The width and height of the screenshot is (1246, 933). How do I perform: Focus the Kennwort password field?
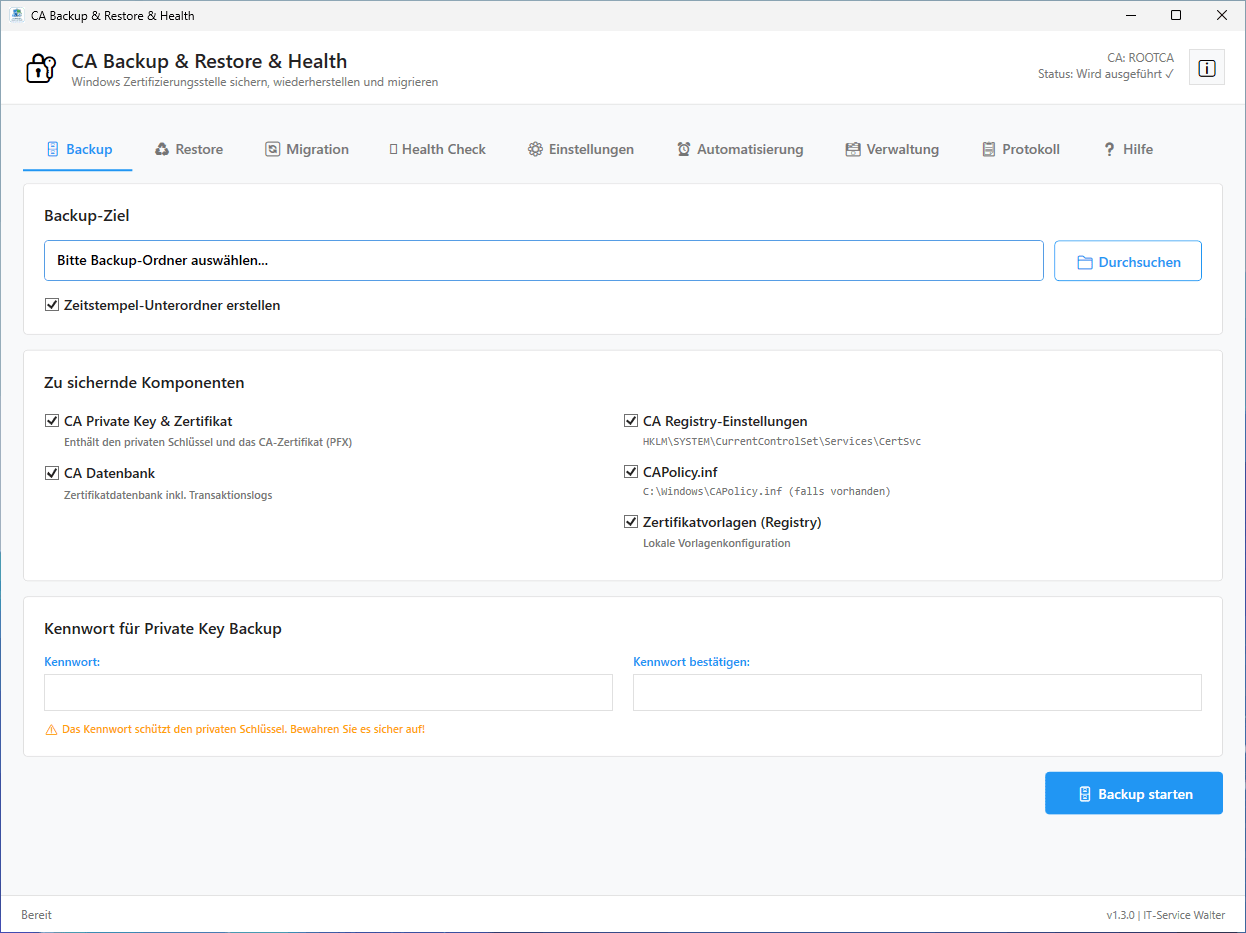328,692
